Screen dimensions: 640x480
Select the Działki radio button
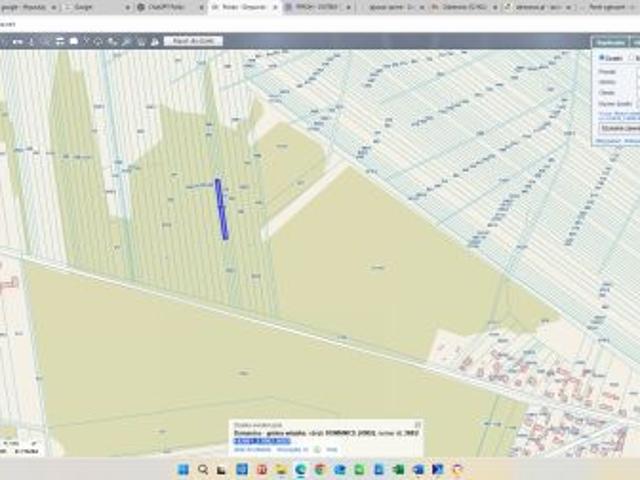pos(602,58)
